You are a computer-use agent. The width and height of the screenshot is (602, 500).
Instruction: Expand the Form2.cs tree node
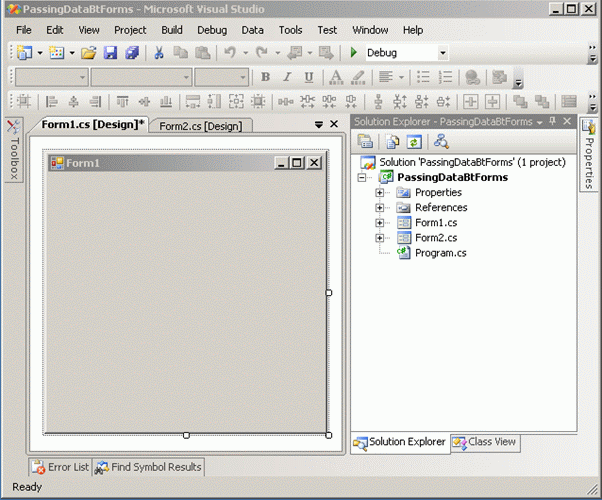379,238
